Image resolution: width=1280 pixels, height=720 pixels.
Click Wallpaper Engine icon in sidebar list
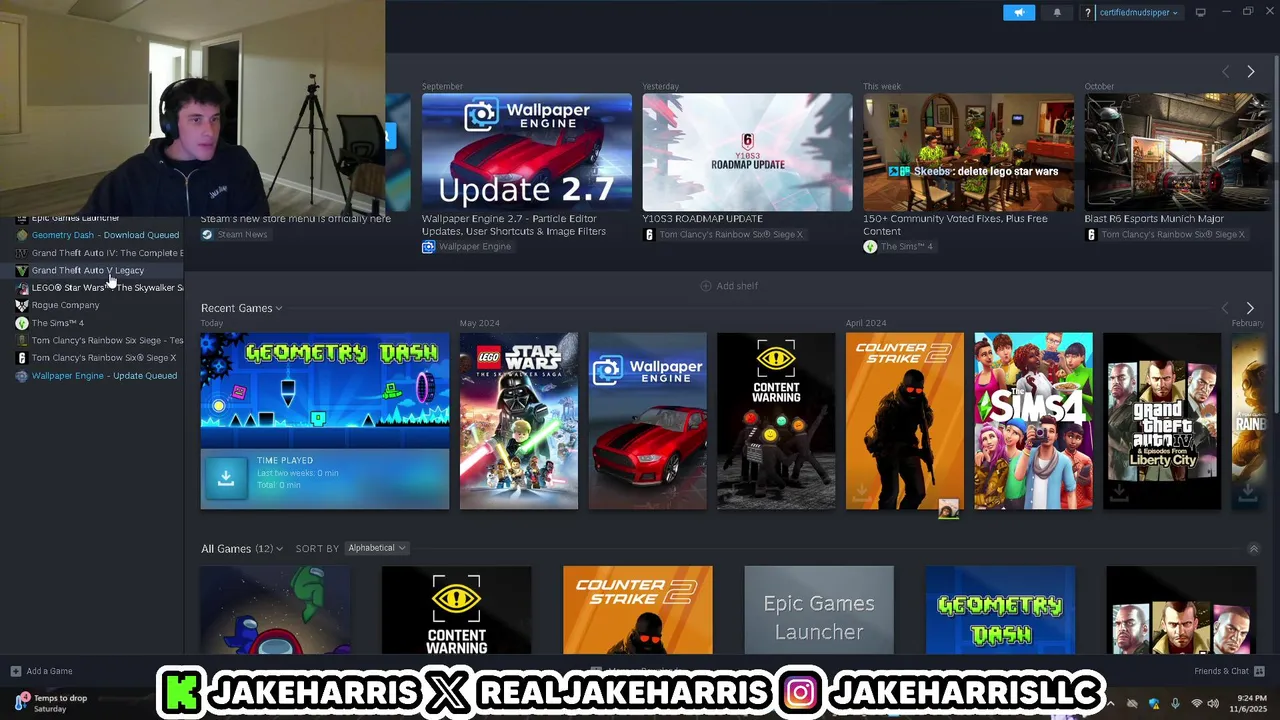pyautogui.click(x=22, y=376)
